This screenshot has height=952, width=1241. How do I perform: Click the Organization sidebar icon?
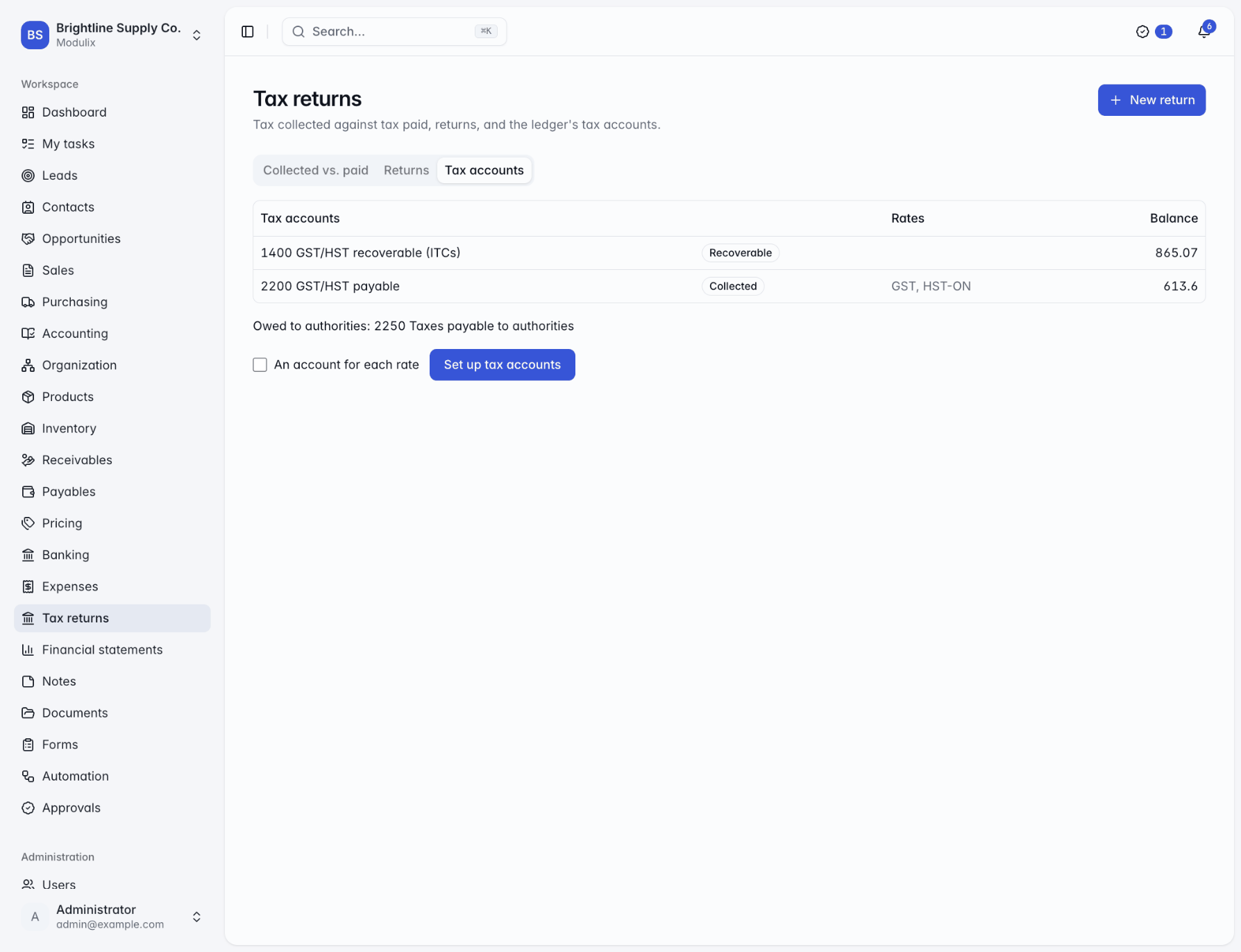pos(28,366)
